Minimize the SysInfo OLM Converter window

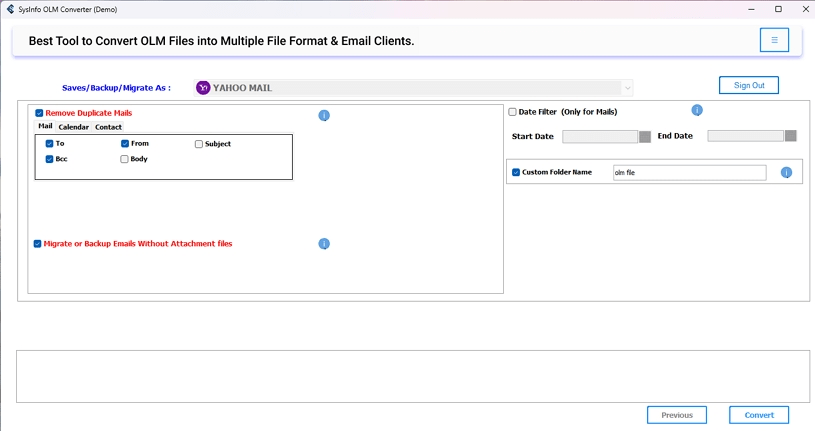(x=752, y=9)
